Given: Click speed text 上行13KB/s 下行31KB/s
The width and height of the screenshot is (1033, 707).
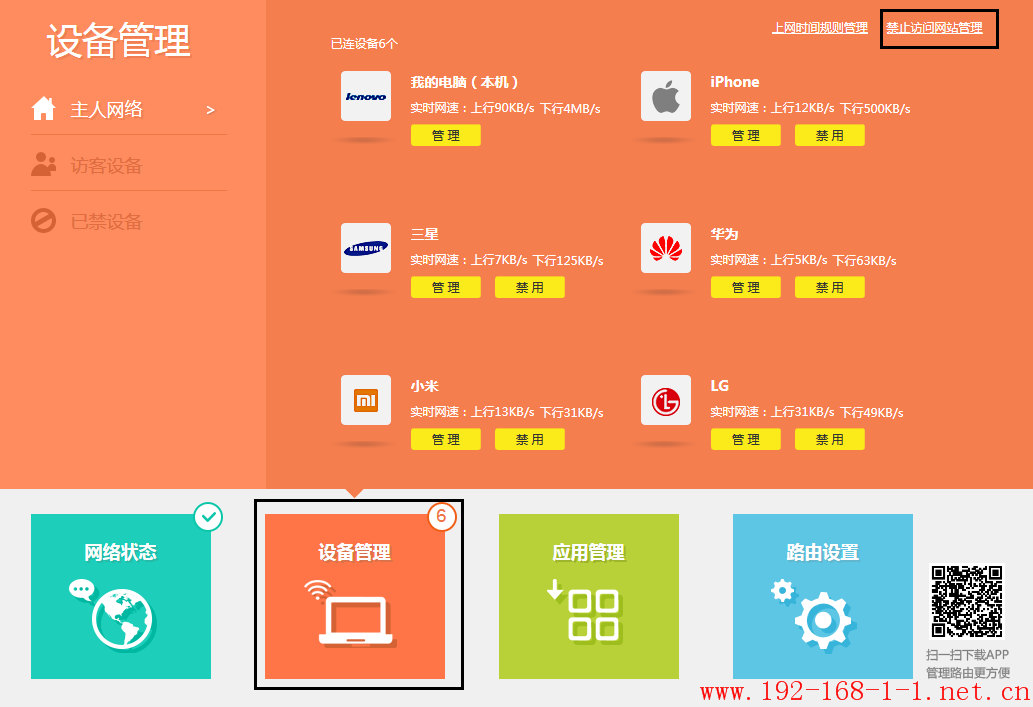Looking at the screenshot, I should point(537,412).
